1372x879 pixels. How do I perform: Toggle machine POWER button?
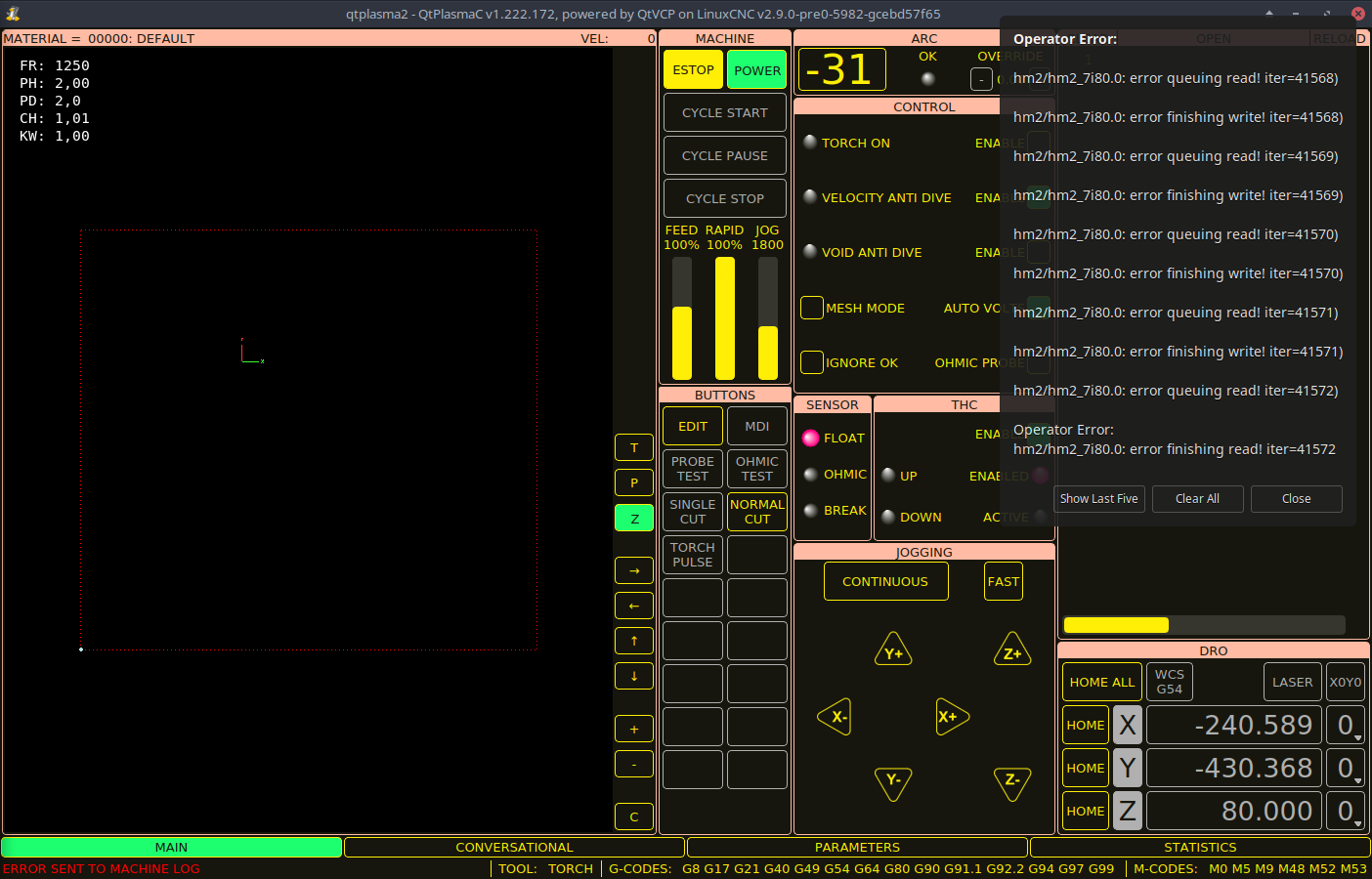click(x=757, y=69)
